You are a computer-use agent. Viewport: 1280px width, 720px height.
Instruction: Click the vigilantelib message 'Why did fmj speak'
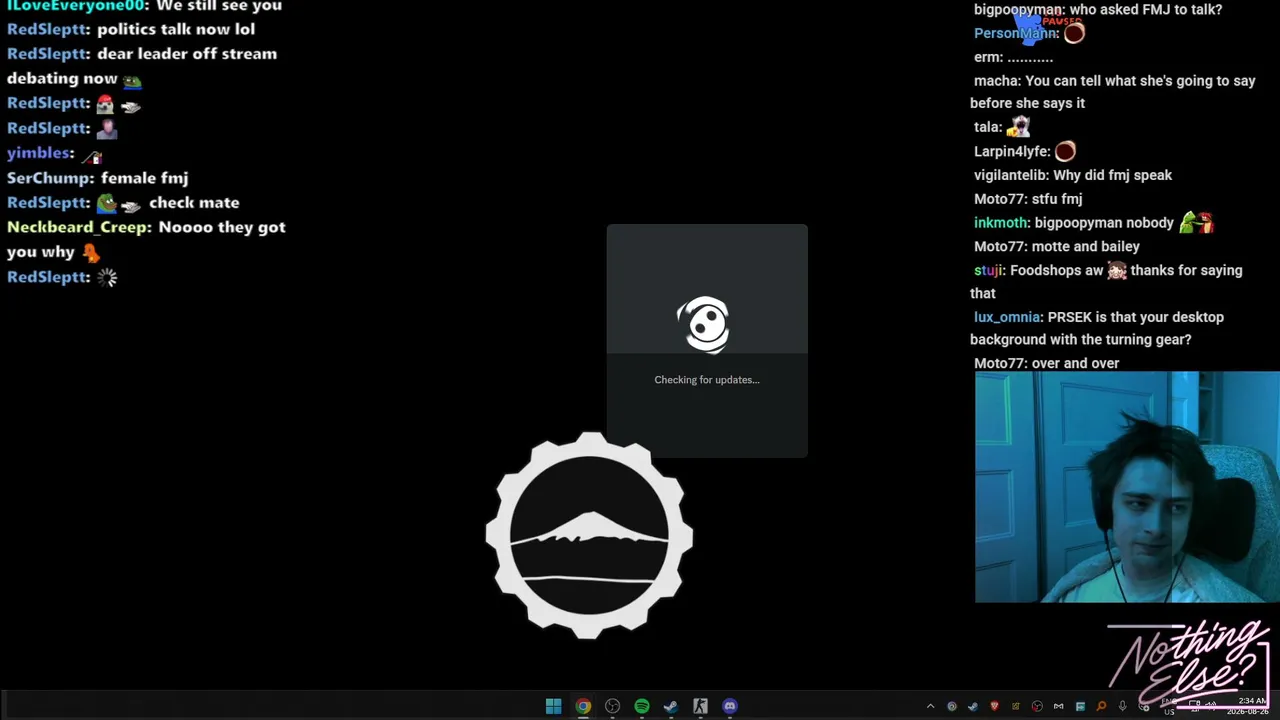pyautogui.click(x=1112, y=175)
